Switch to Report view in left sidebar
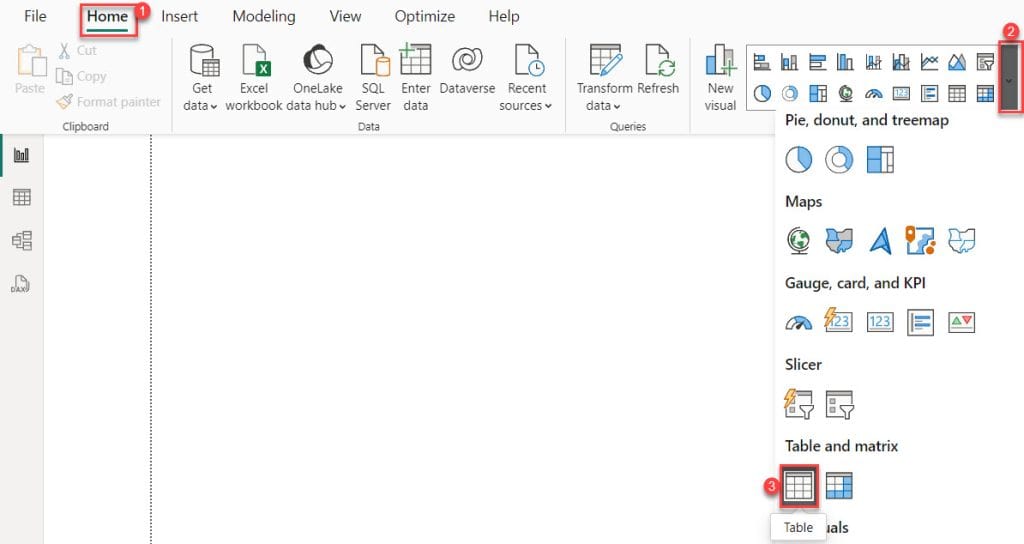Viewport: 1024px width, 544px height. pos(22,155)
